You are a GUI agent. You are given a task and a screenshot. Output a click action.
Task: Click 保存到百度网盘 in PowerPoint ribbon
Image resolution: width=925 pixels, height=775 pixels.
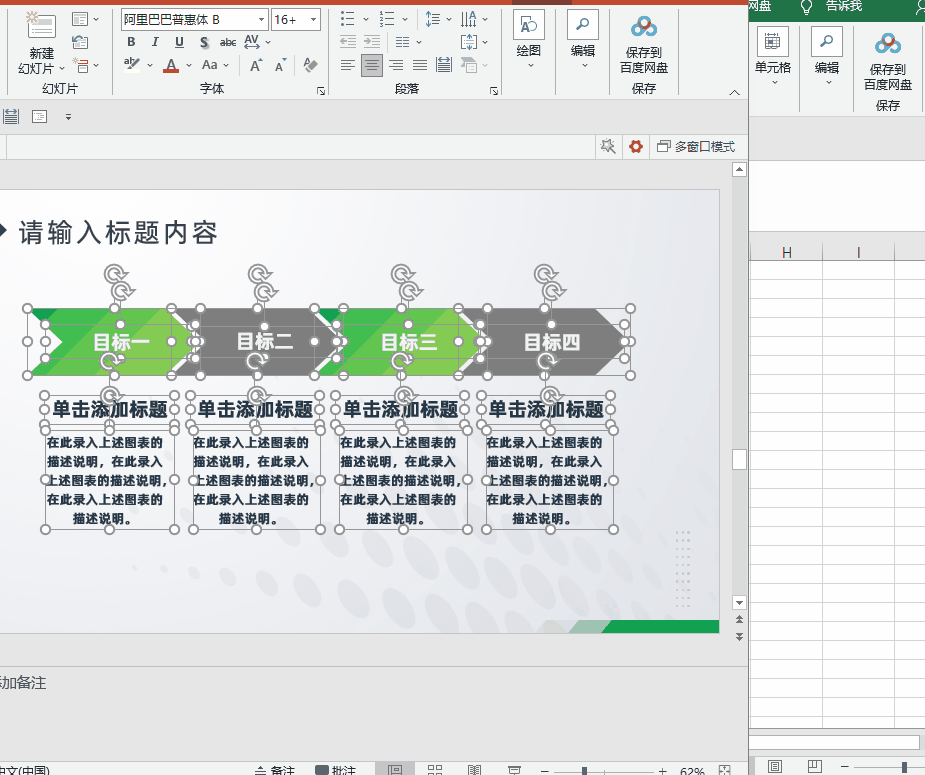[644, 44]
